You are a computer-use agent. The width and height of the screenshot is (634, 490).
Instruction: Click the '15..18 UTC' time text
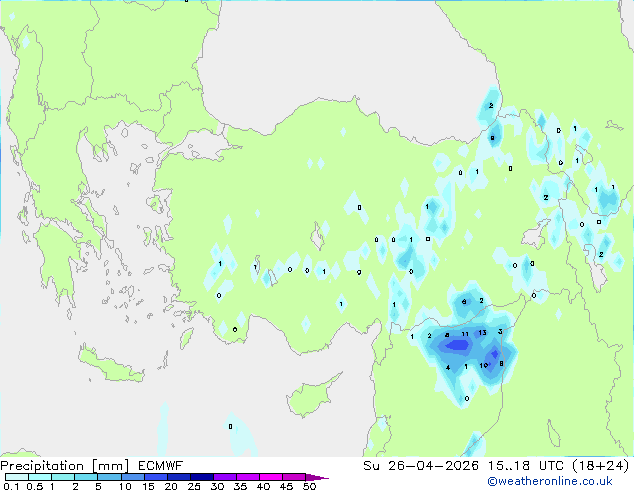[x=526, y=466]
